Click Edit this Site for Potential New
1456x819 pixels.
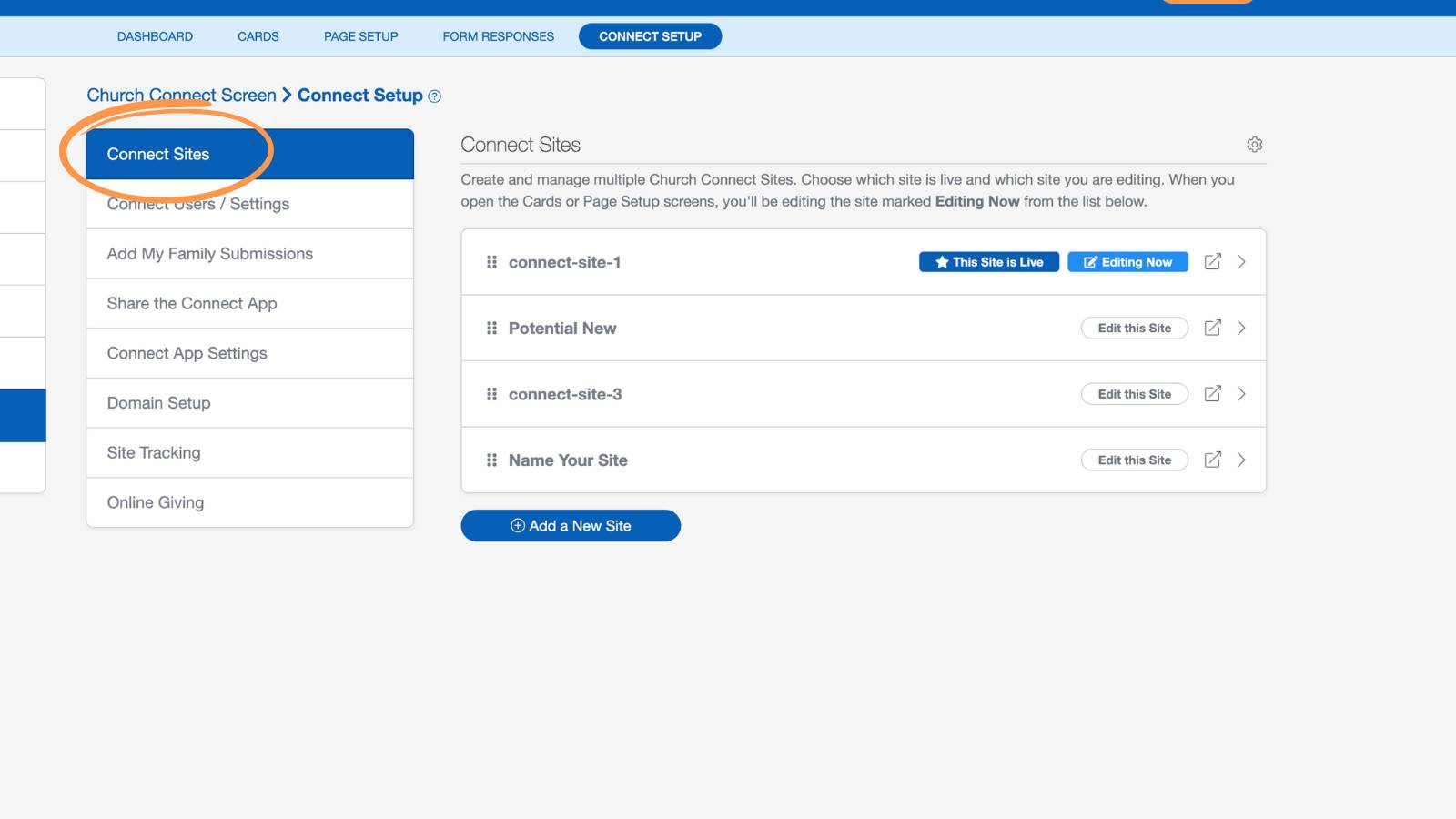1135,328
